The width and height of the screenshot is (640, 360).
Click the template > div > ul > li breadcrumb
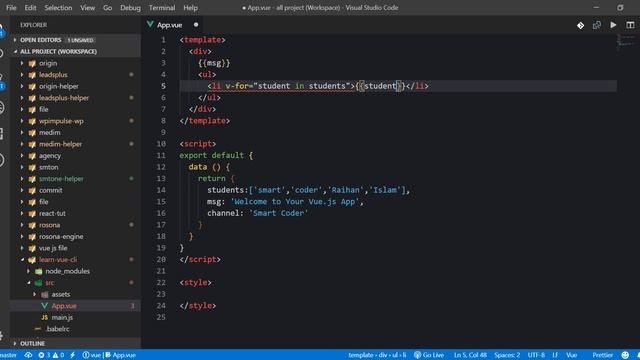tap(377, 355)
